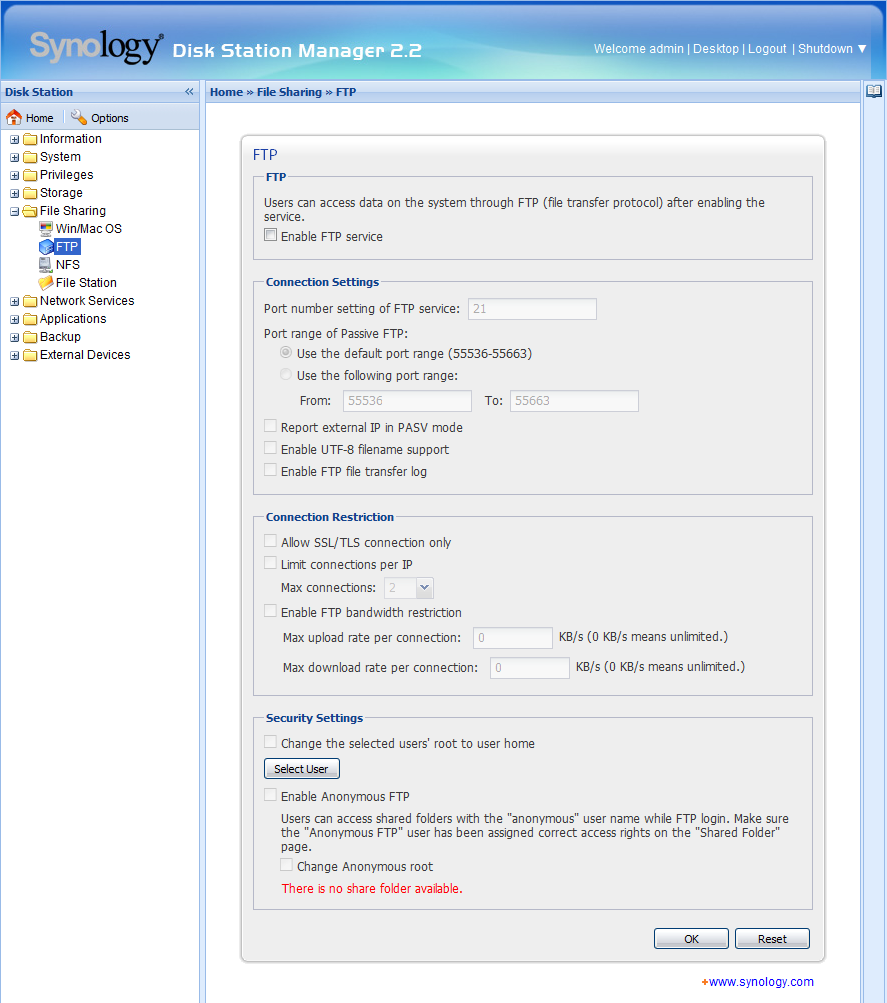Viewport: 887px width, 1003px height.
Task: Select the FTP tree item
Action: tap(67, 247)
